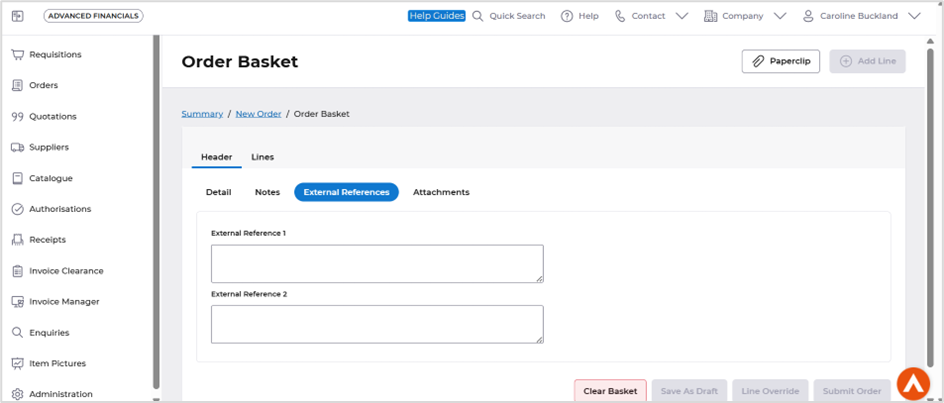The height and width of the screenshot is (403, 944).
Task: Toggle the sidebar panel icon at top-left
Action: 17,16
